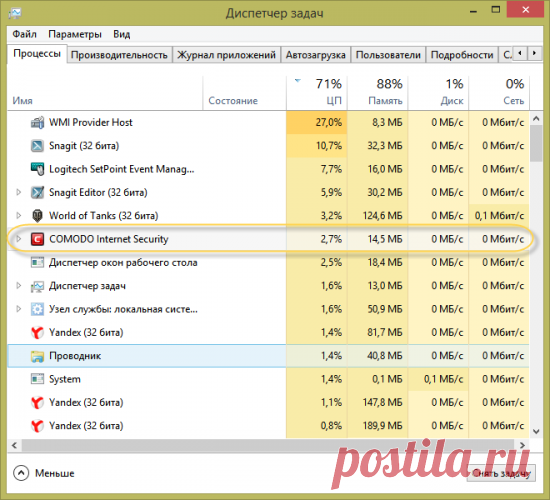550x500 pixels.
Task: Click the Снять задачу button
Action: point(501,473)
